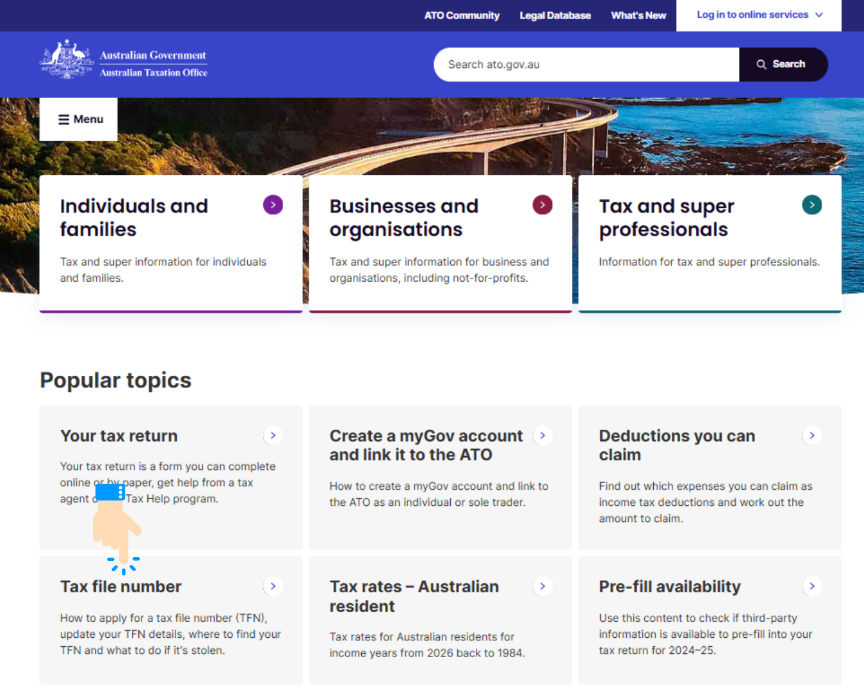Open the Your tax return topic heading
Viewport: 864px width, 691px height.
(119, 436)
